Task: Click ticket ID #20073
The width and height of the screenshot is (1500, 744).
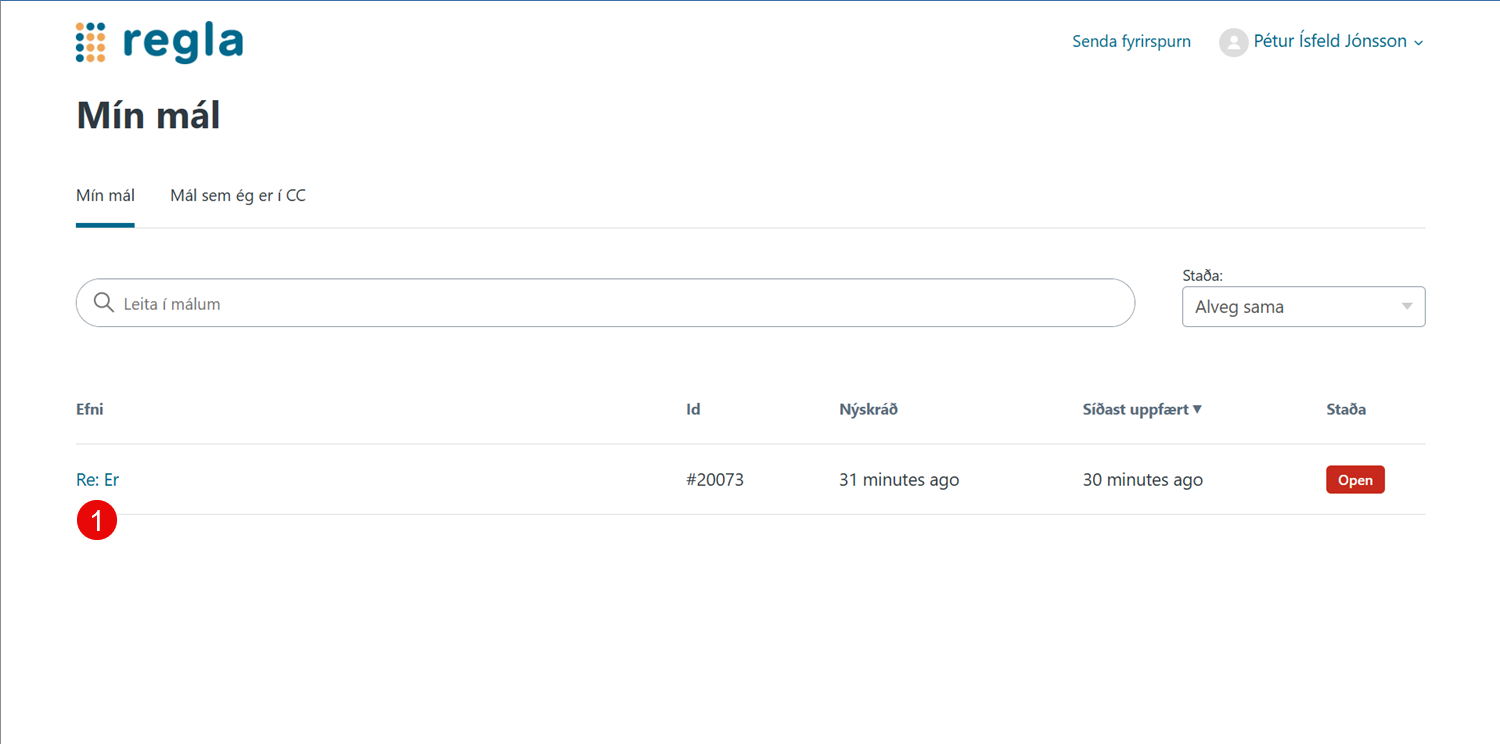Action: [714, 480]
